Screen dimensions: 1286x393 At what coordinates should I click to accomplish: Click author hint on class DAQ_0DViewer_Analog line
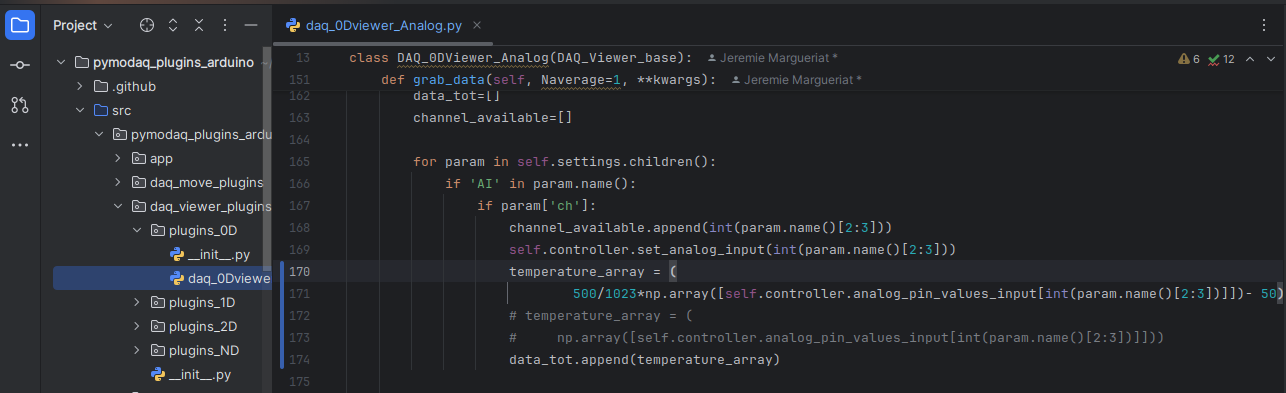pyautogui.click(x=772, y=58)
